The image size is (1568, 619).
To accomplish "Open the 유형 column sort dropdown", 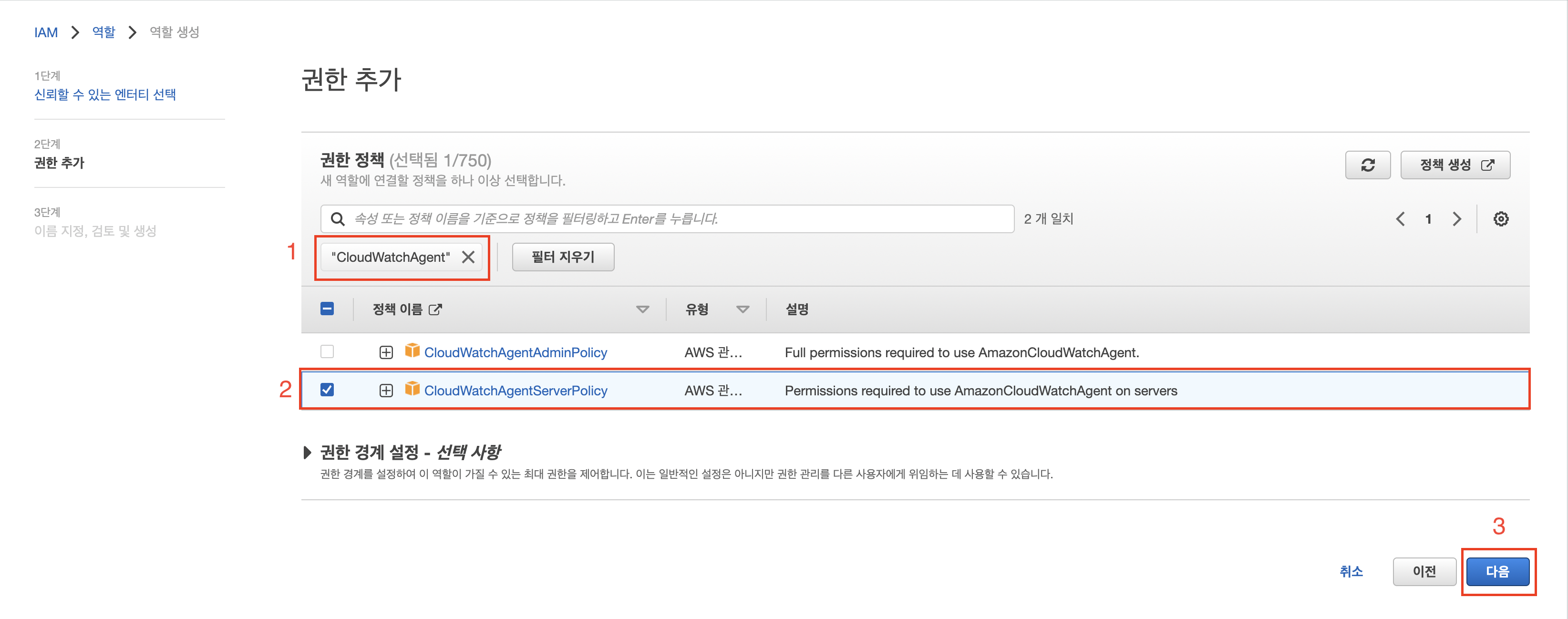I will point(742,310).
